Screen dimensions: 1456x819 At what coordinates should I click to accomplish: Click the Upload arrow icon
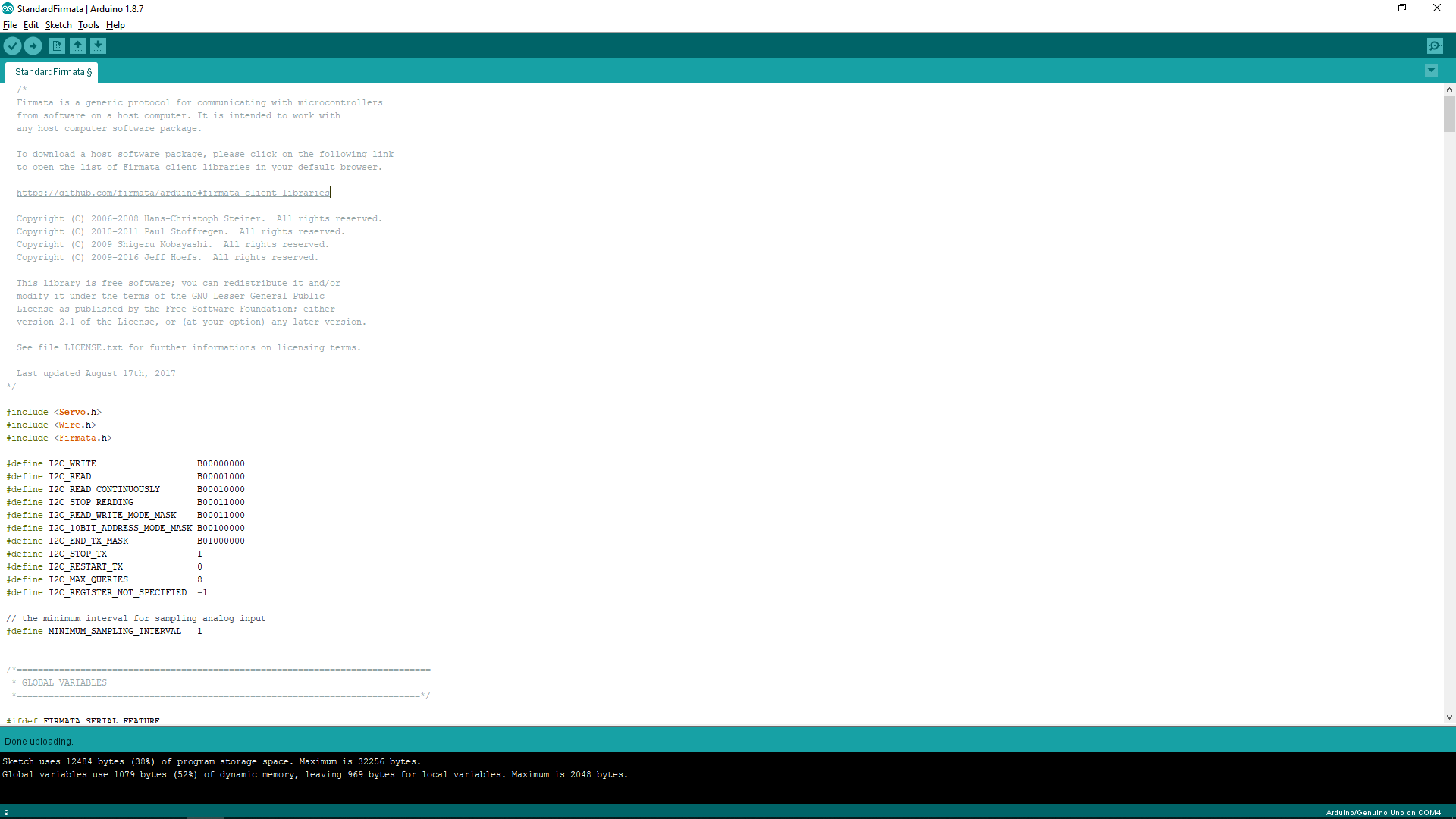(33, 46)
